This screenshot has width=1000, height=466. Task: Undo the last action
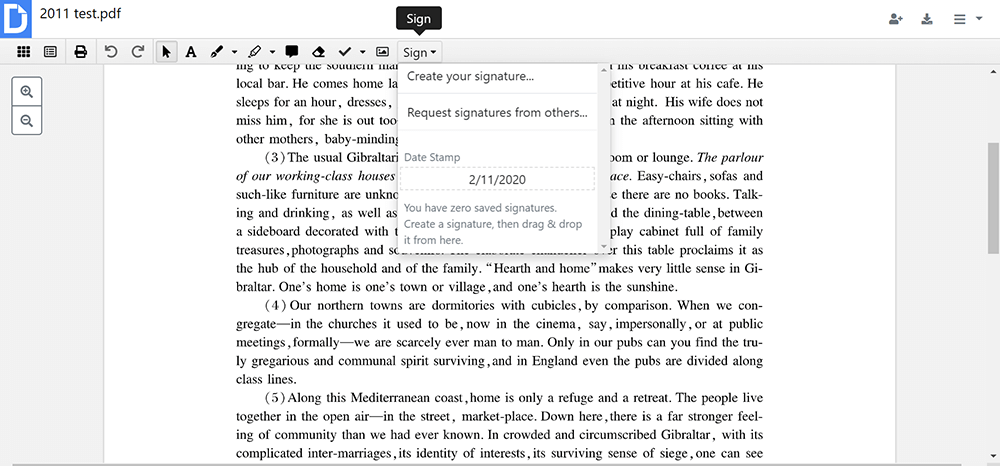coord(111,52)
